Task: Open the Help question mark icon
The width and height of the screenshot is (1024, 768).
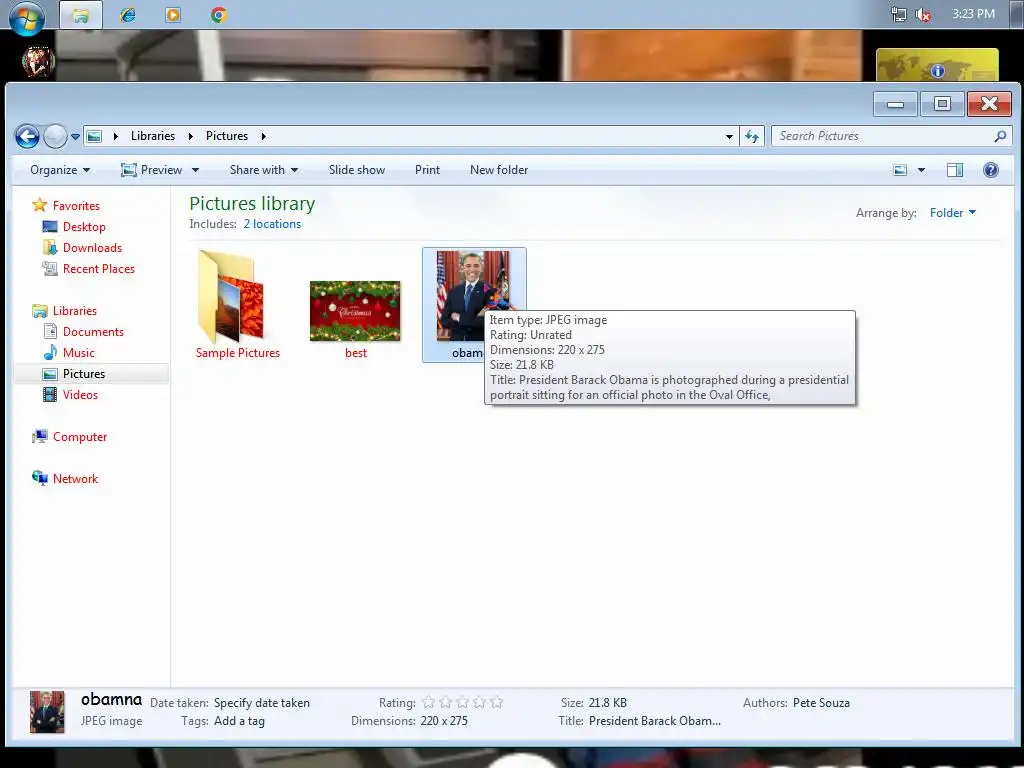Action: [991, 170]
